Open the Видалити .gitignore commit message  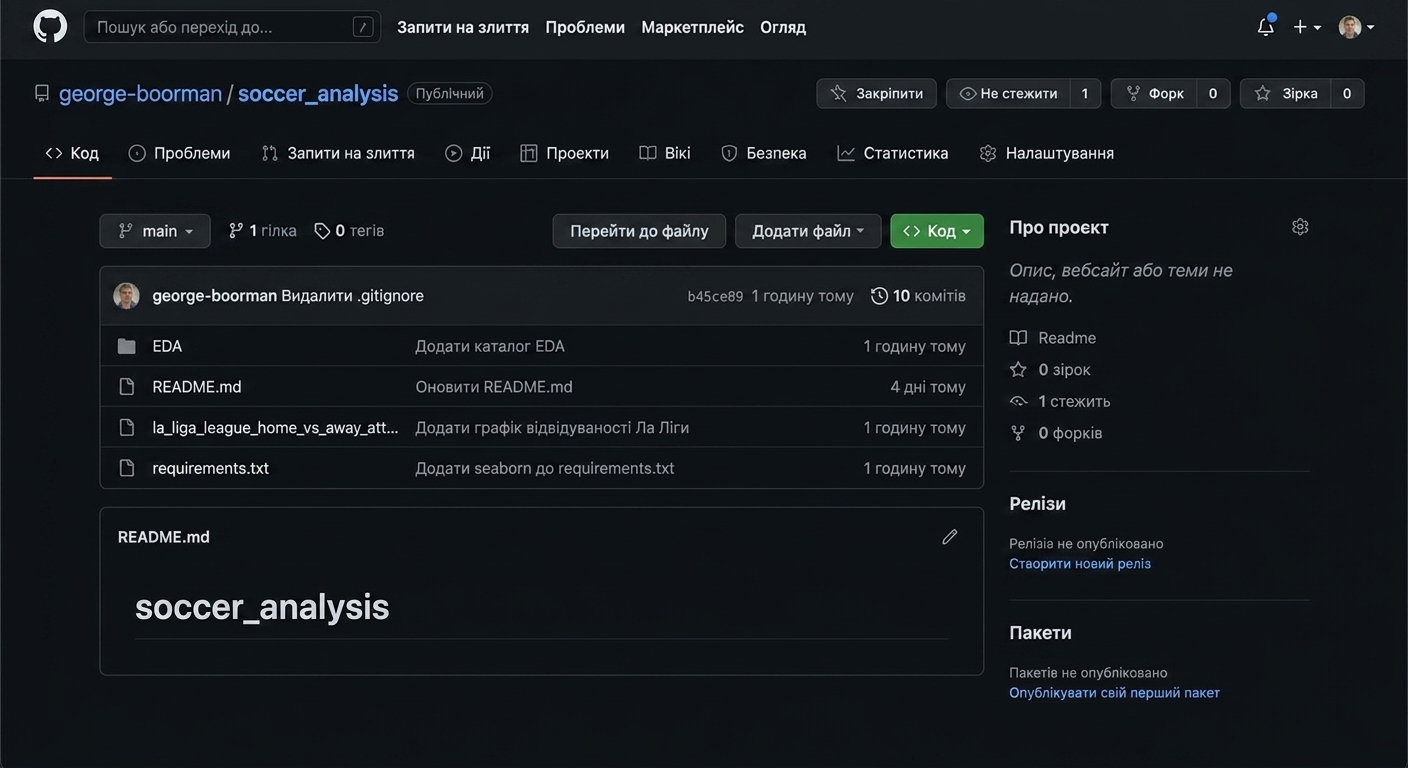coord(352,296)
